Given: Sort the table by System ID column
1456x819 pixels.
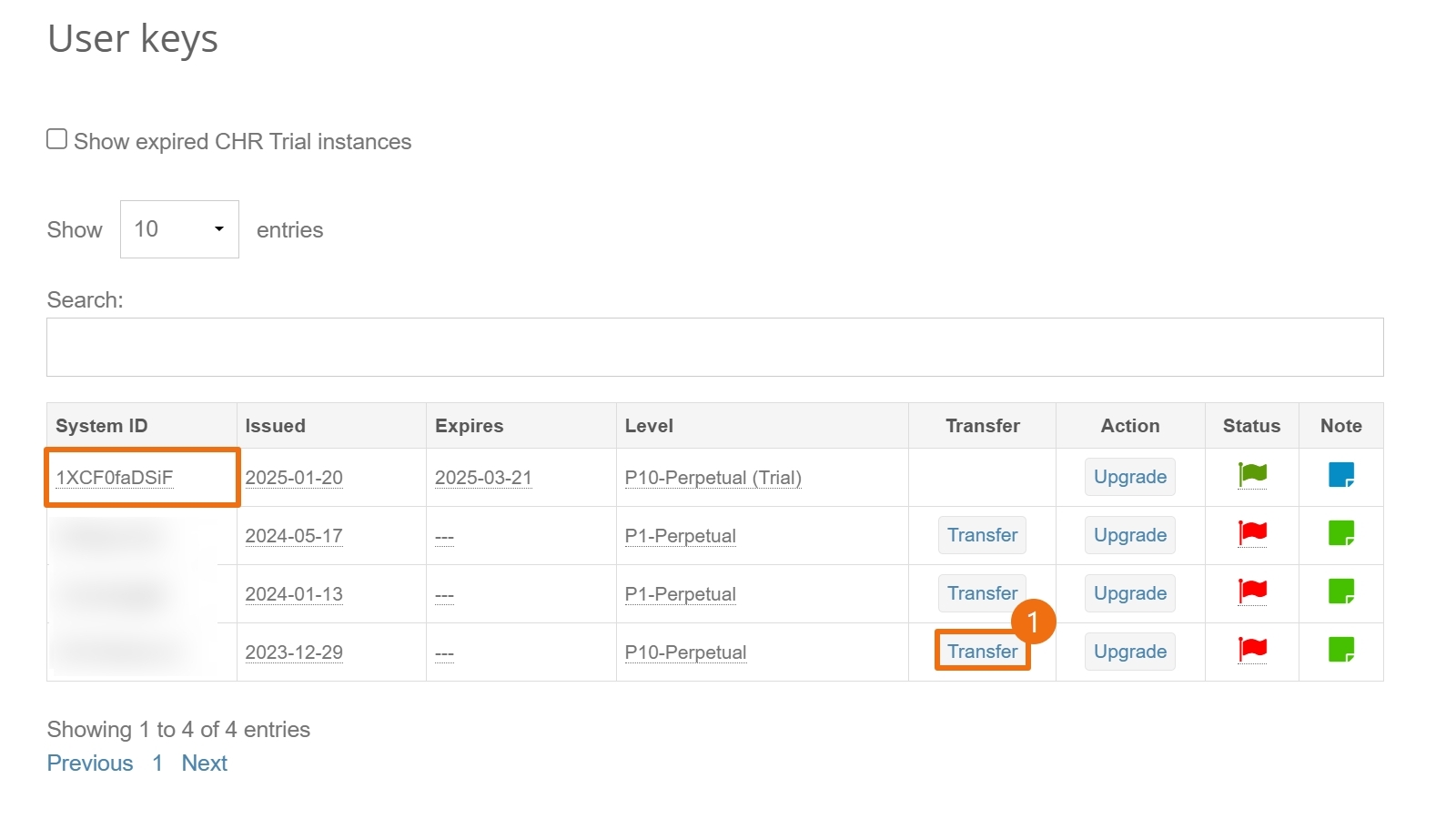Looking at the screenshot, I should tap(101, 426).
